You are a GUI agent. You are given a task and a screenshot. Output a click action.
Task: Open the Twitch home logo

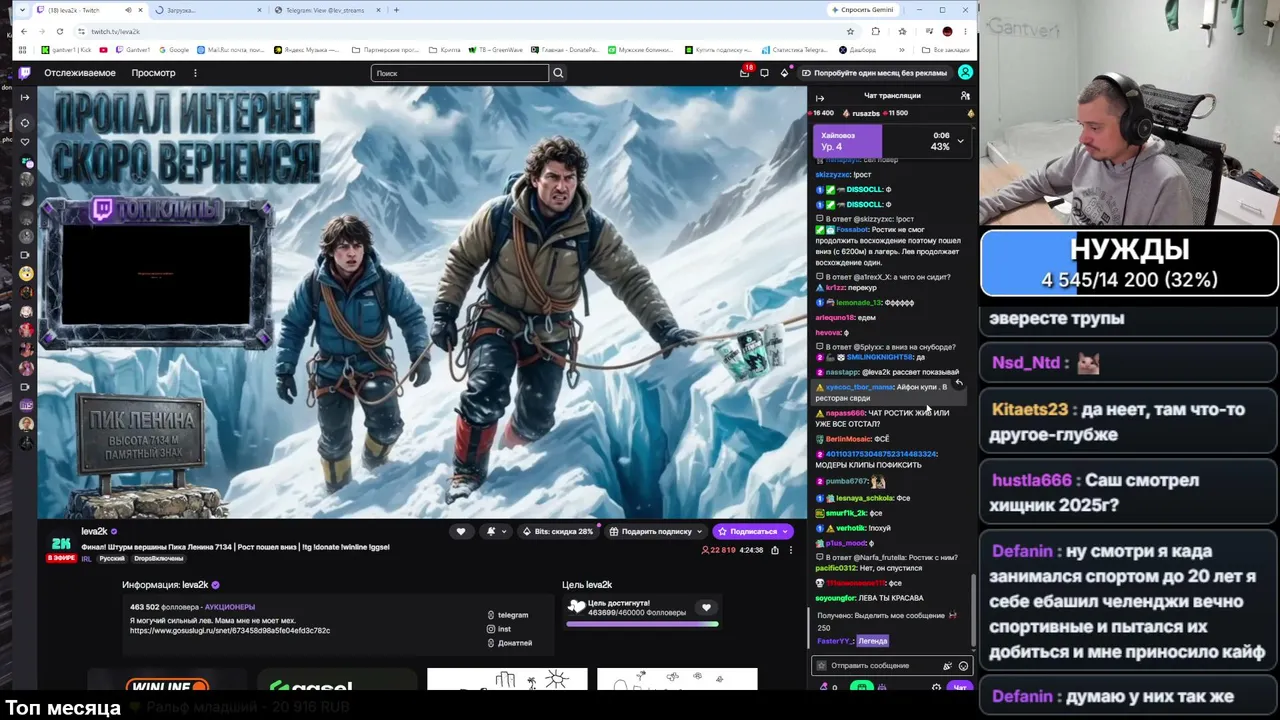pos(25,73)
